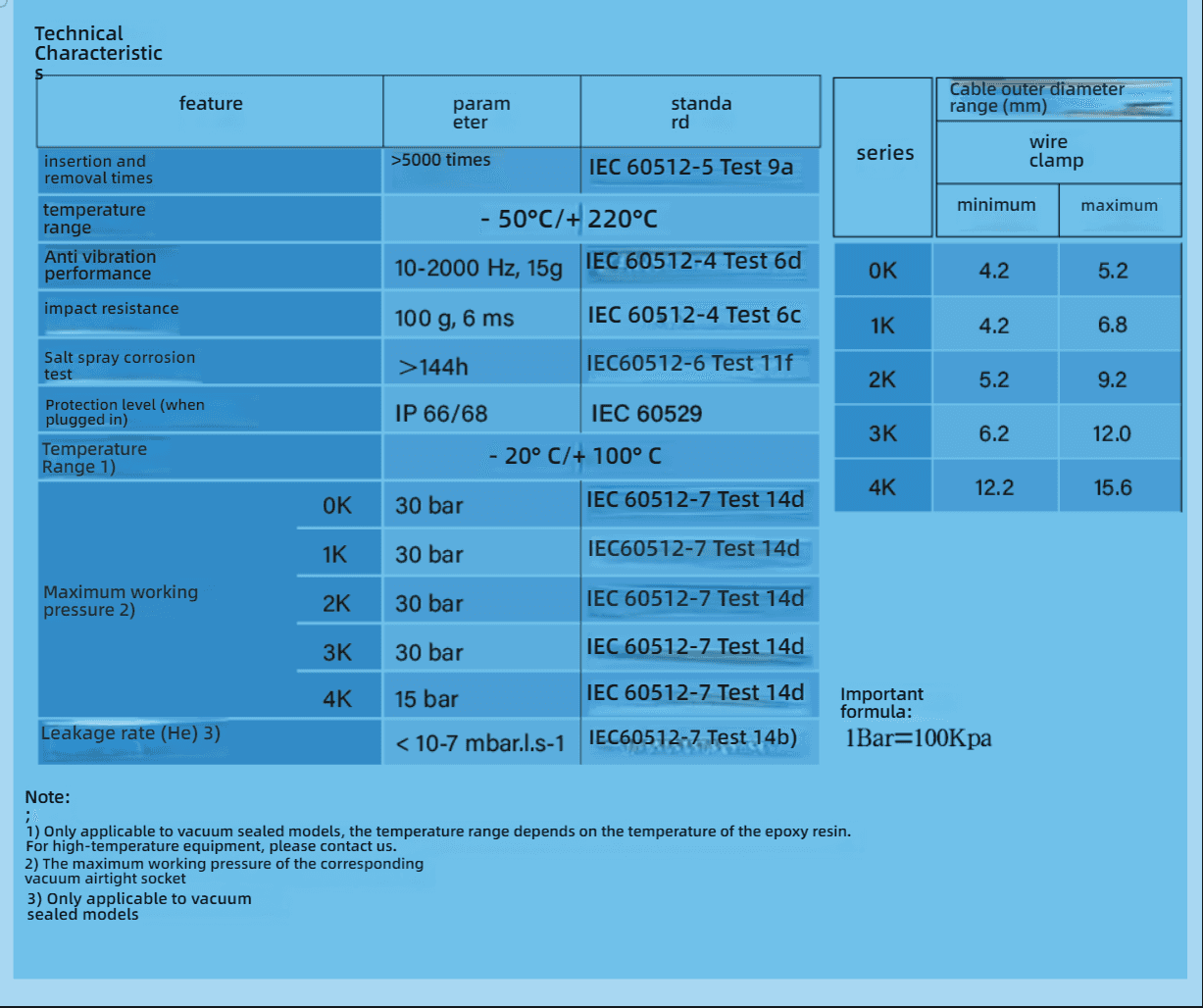Select the 'IEC 60529' standard cell
1203x1008 pixels.
(x=646, y=414)
